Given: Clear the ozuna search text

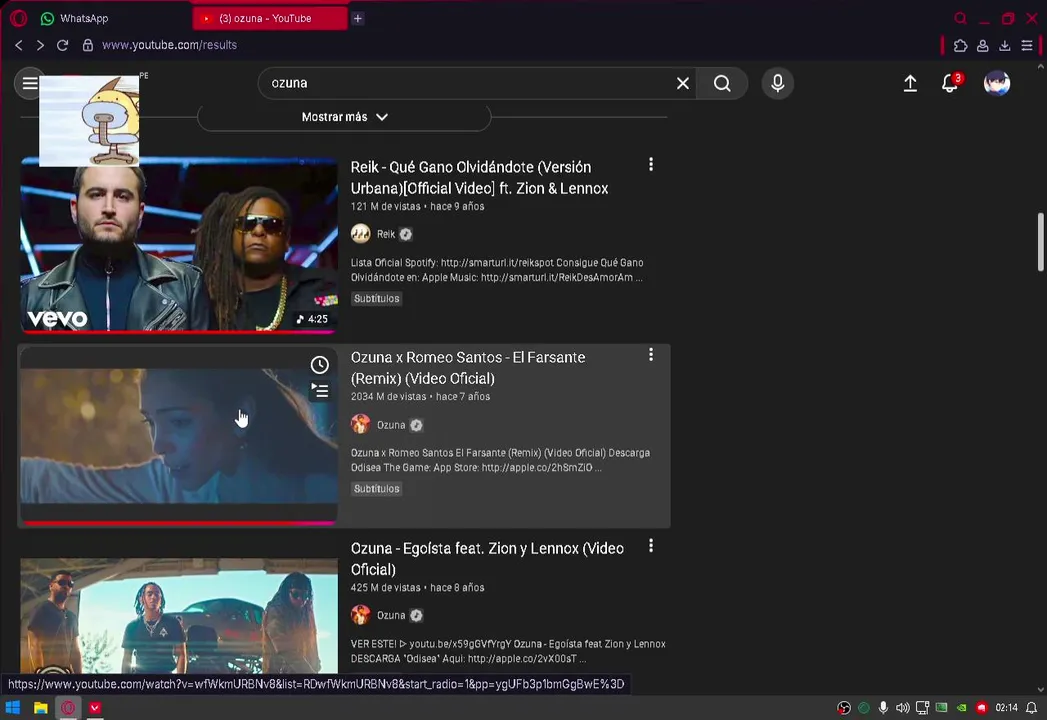Looking at the screenshot, I should pyautogui.click(x=682, y=83).
